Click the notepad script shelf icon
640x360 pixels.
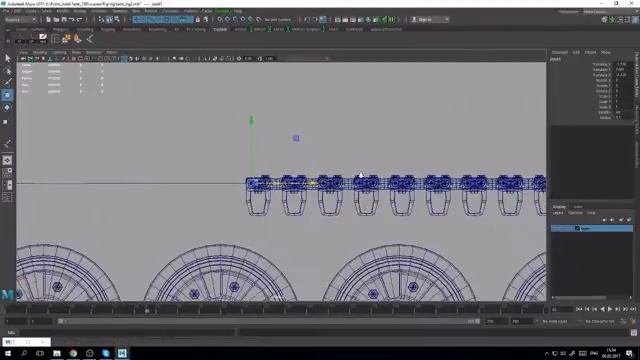[x=43, y=39]
